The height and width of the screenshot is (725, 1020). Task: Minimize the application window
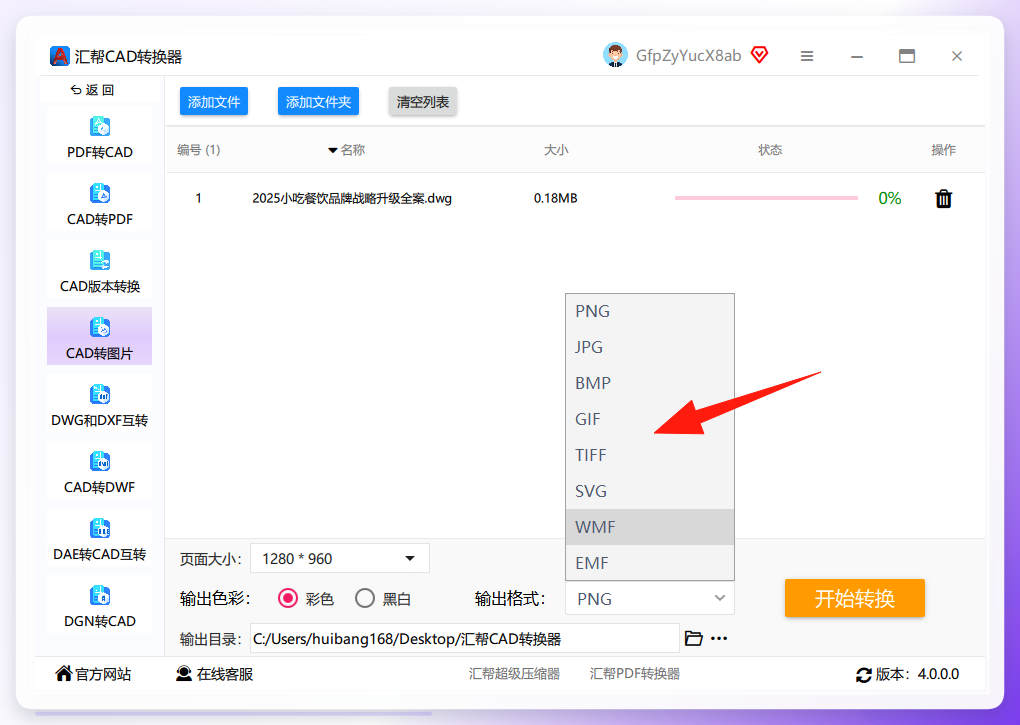coord(857,57)
